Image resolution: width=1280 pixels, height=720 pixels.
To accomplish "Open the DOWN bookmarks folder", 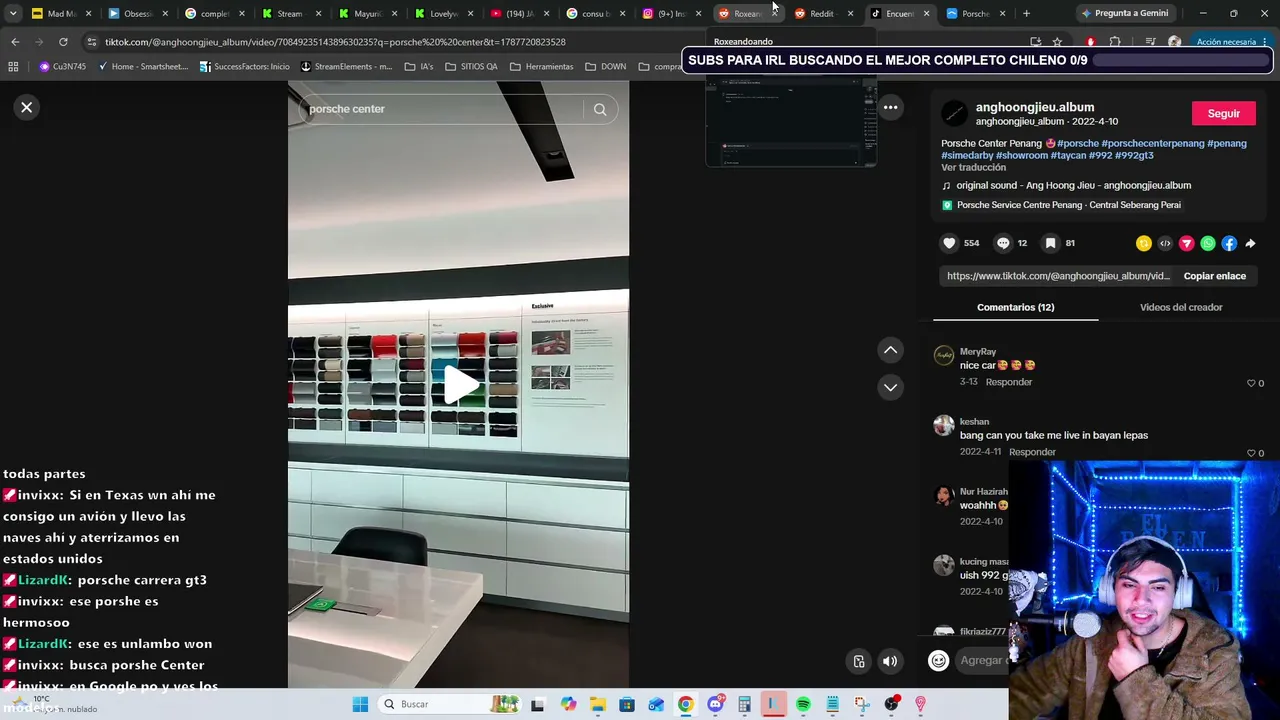I will pyautogui.click(x=606, y=67).
